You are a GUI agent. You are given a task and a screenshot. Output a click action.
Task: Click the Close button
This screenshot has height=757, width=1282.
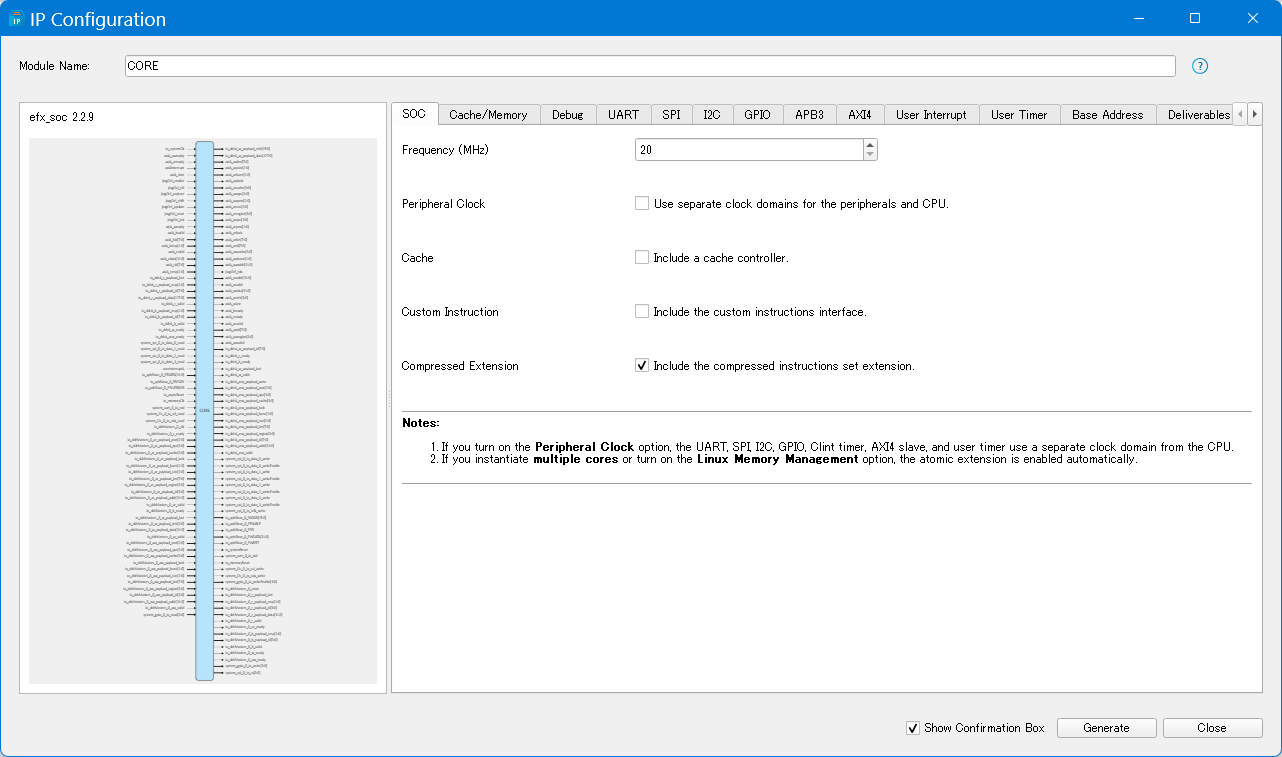(1212, 728)
